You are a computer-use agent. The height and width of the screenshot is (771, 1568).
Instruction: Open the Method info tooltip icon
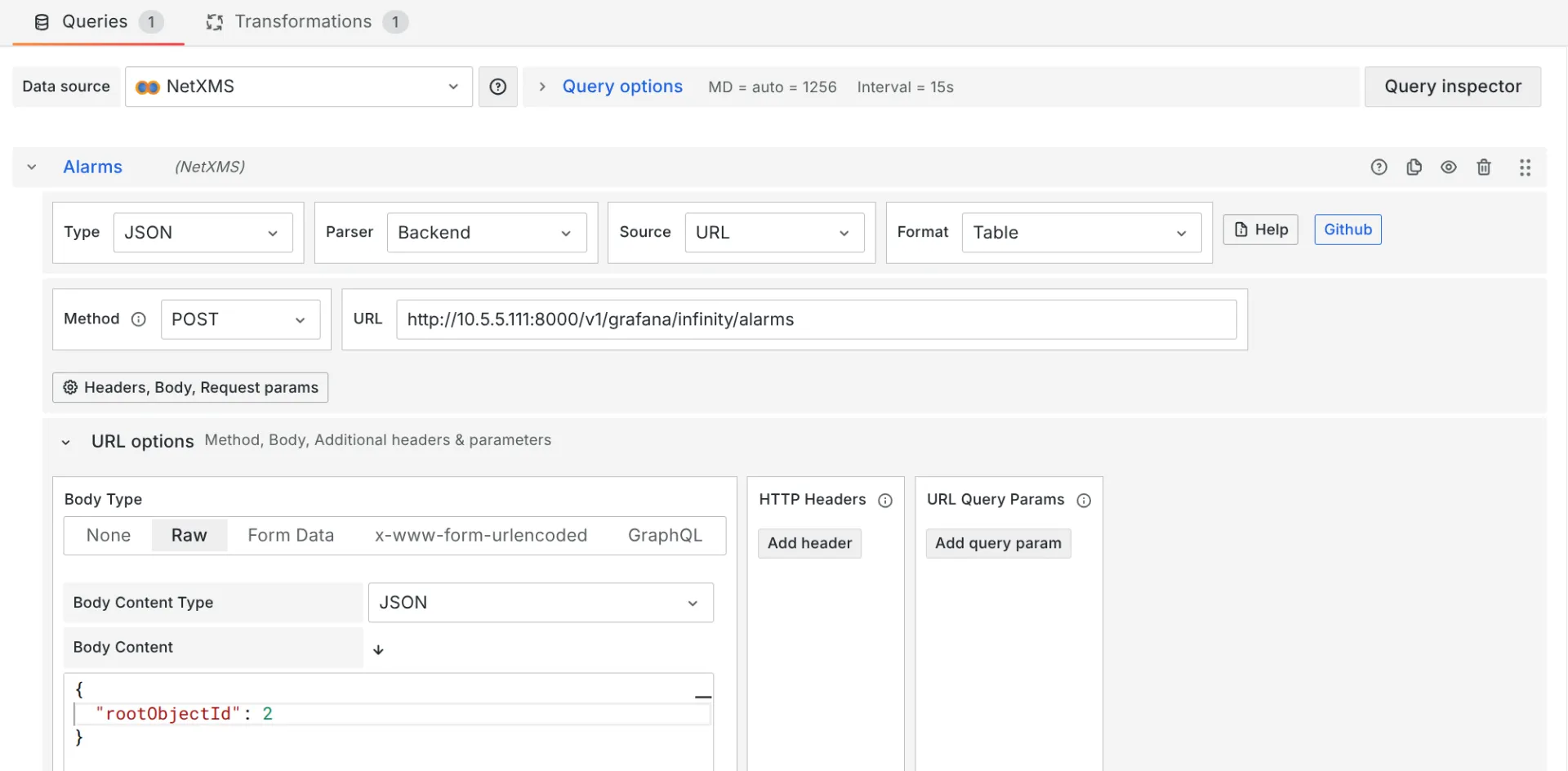pyautogui.click(x=139, y=319)
